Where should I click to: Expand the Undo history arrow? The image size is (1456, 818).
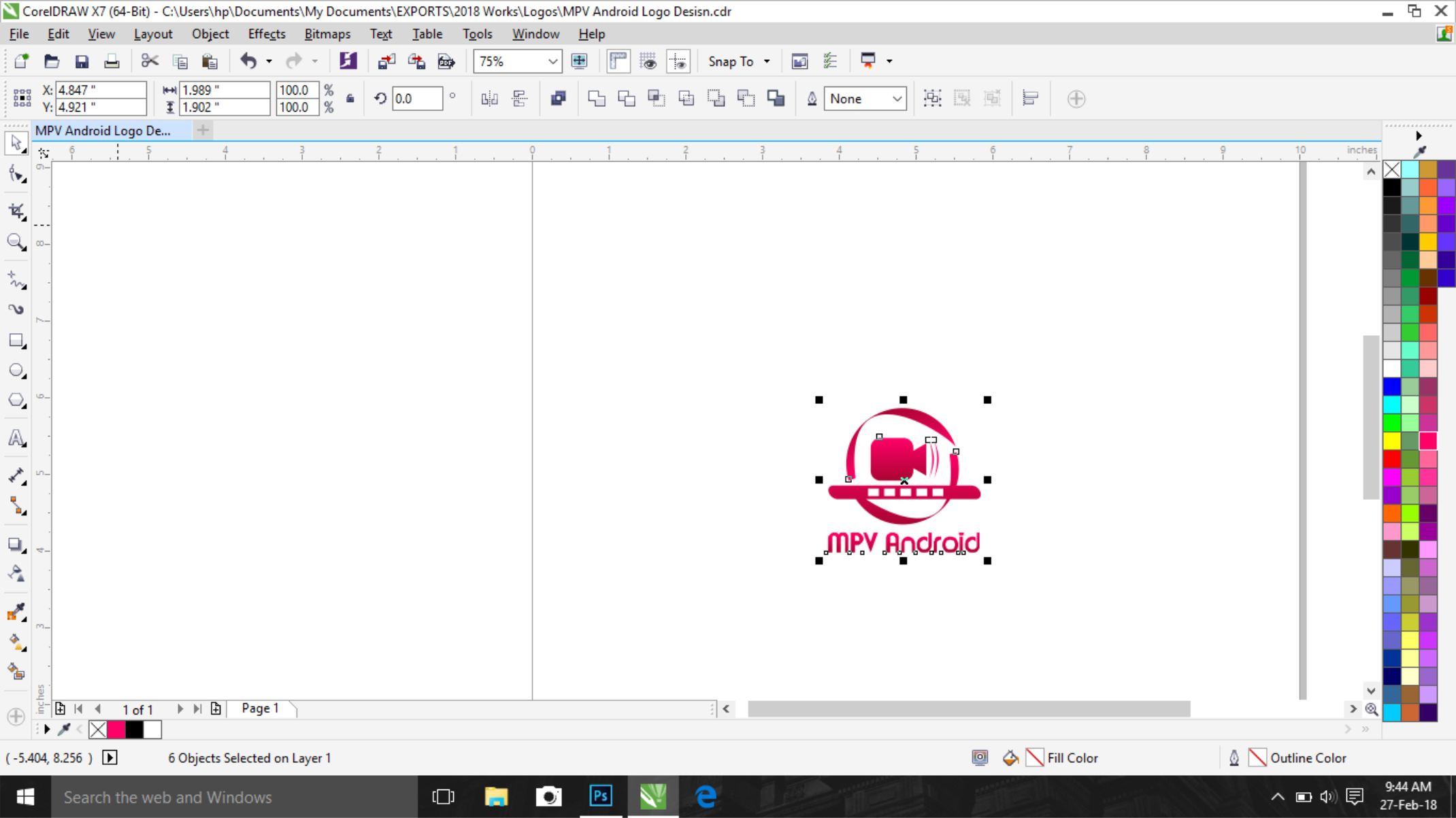pyautogui.click(x=269, y=61)
